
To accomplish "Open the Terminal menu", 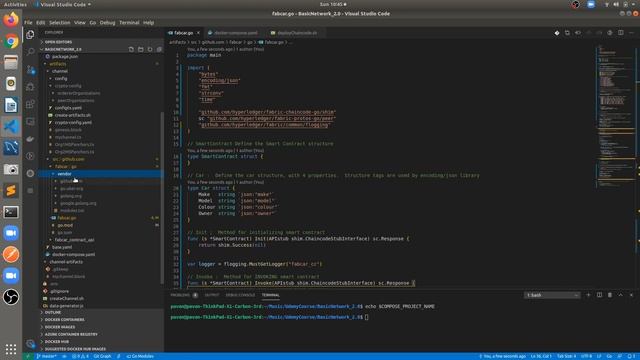I will click(x=129, y=23).
